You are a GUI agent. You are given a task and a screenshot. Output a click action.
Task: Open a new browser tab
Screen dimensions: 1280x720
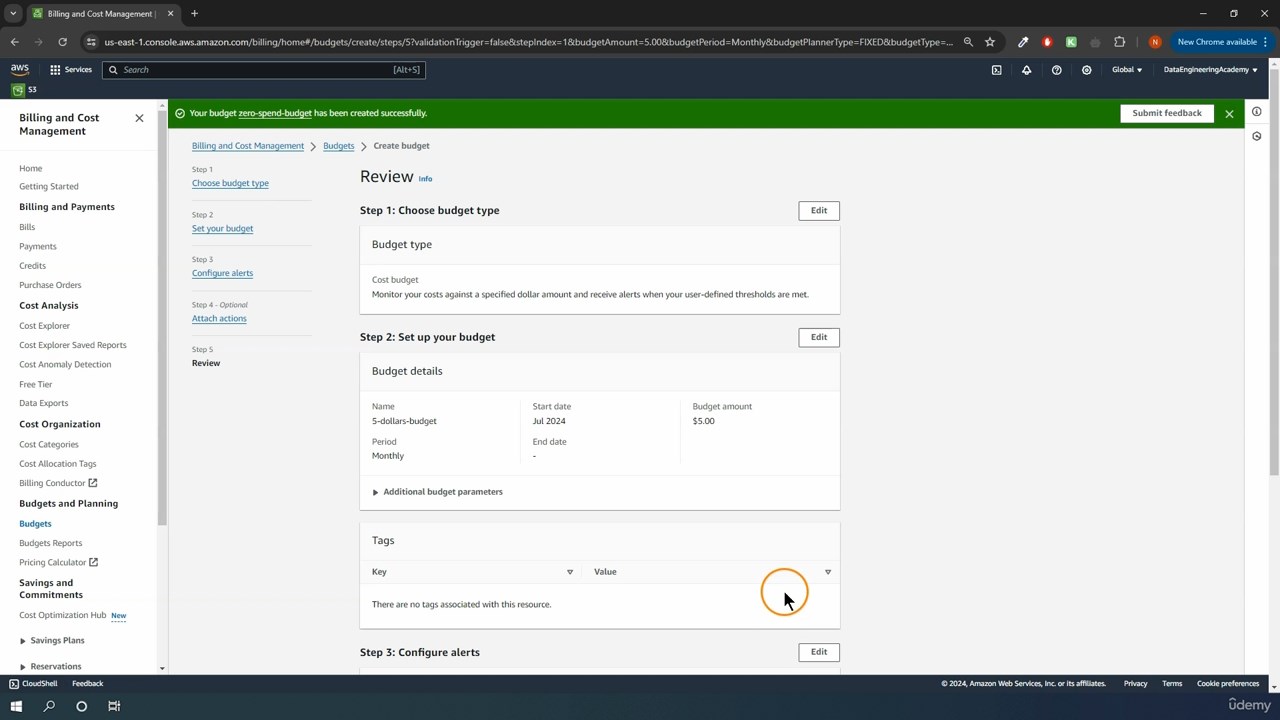(194, 14)
